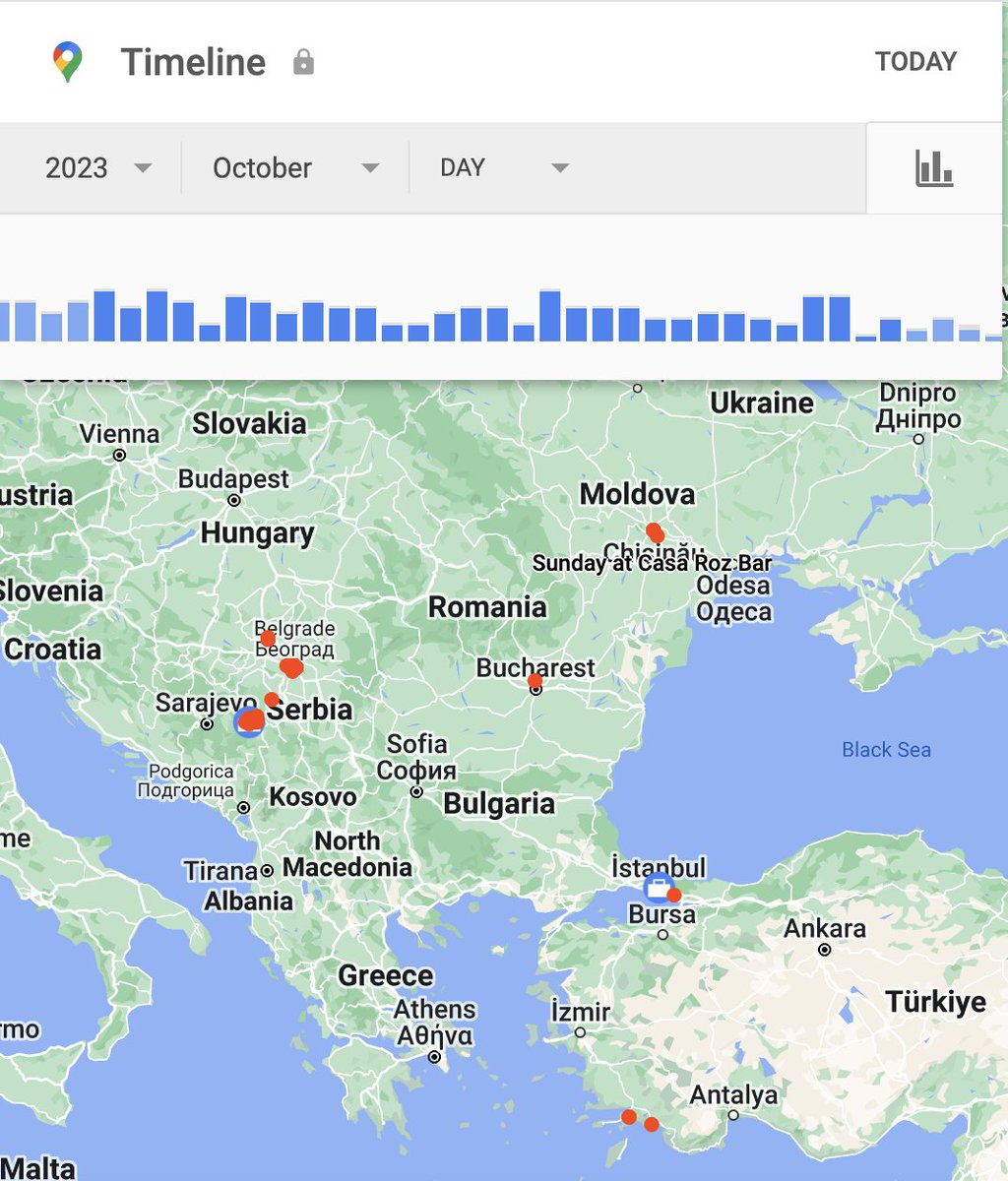Click the Sofia city label
Viewport: 1008px width, 1181px height.
click(x=416, y=757)
